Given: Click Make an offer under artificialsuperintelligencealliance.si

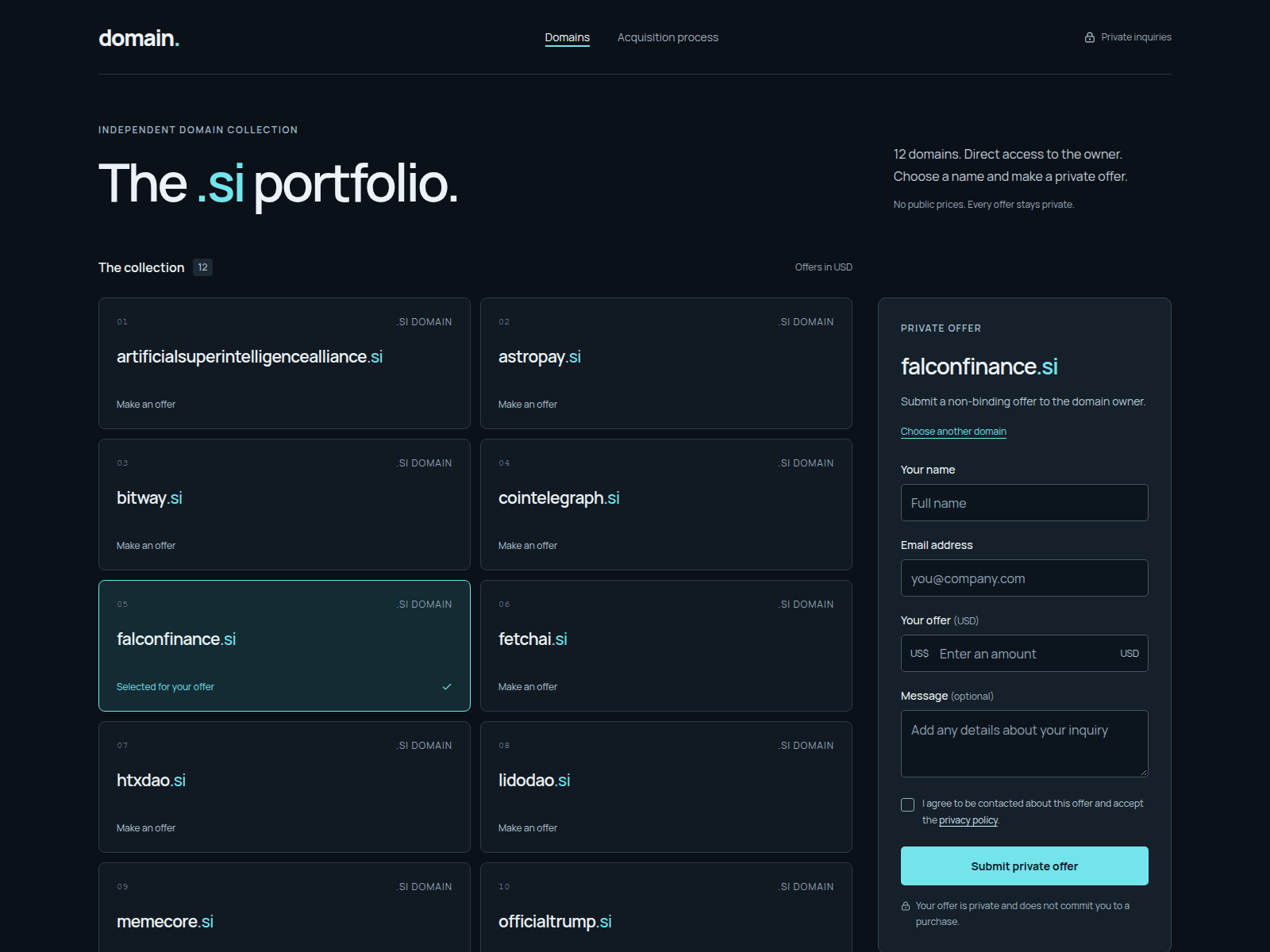Looking at the screenshot, I should (x=146, y=405).
